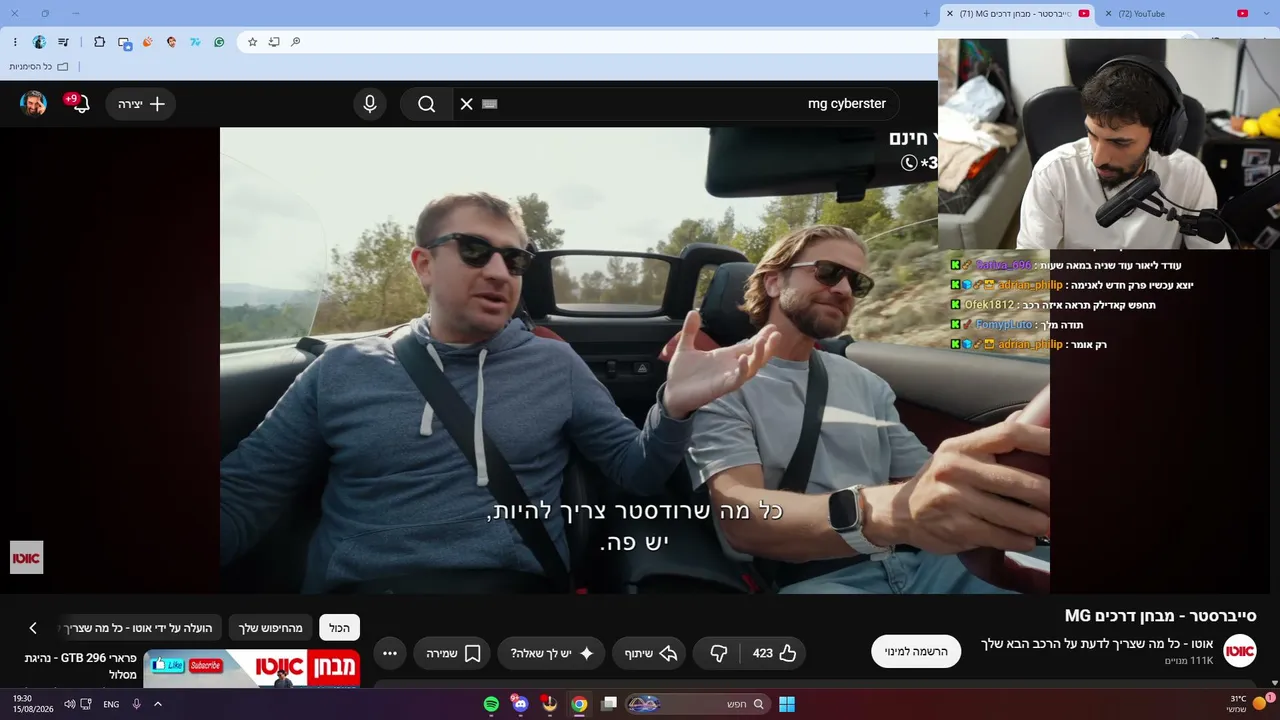Open the on-screen keyboard in search box
Screen dimensions: 1280x720
click(489, 104)
